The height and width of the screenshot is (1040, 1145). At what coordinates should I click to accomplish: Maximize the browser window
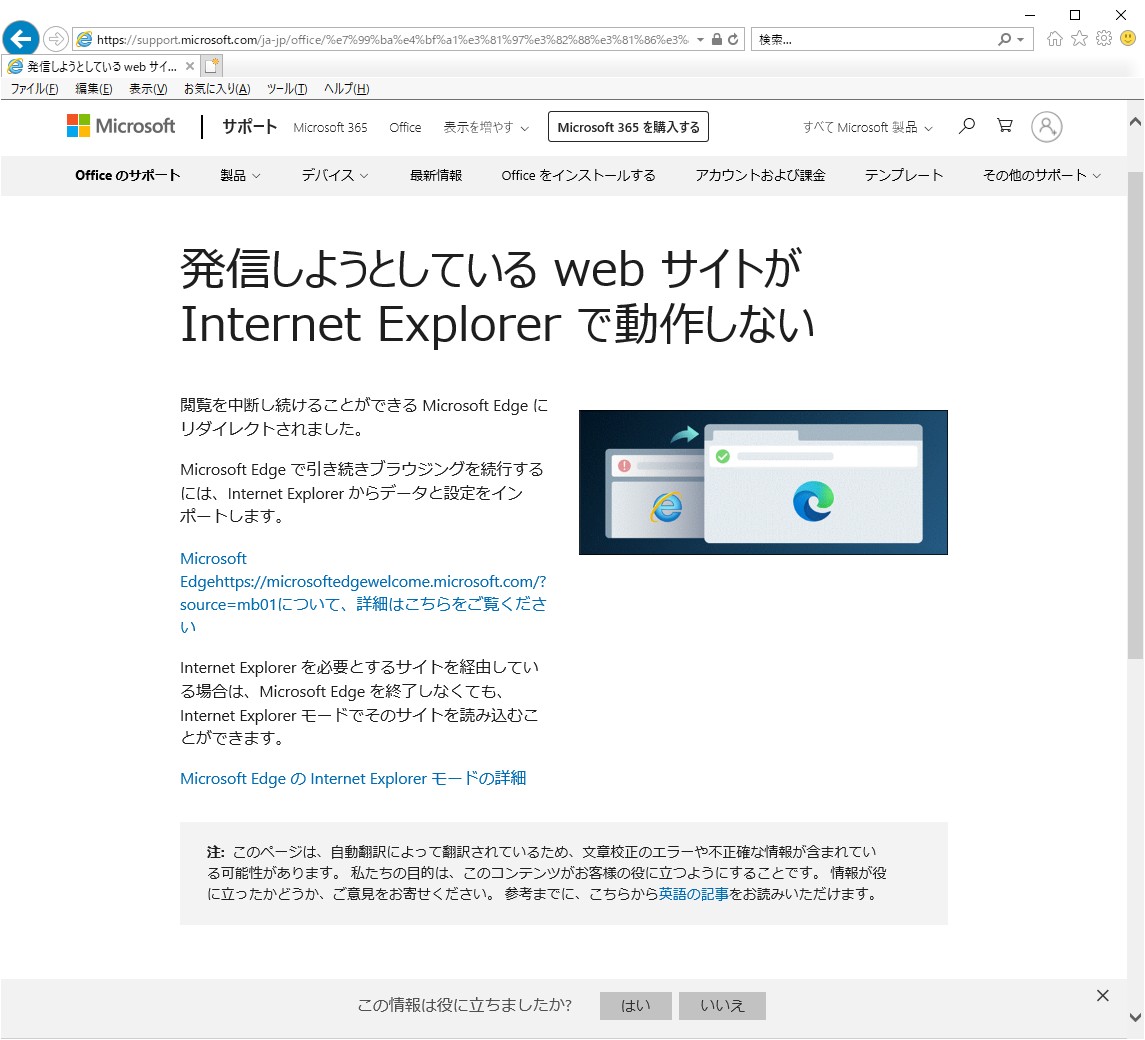pyautogui.click(x=1075, y=15)
